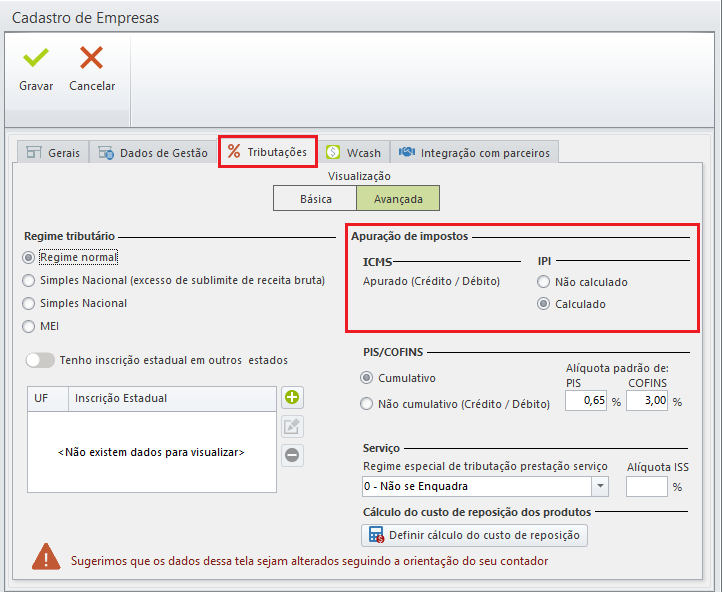Switch visualization to Básica
This screenshot has height=592, width=722.
point(315,198)
